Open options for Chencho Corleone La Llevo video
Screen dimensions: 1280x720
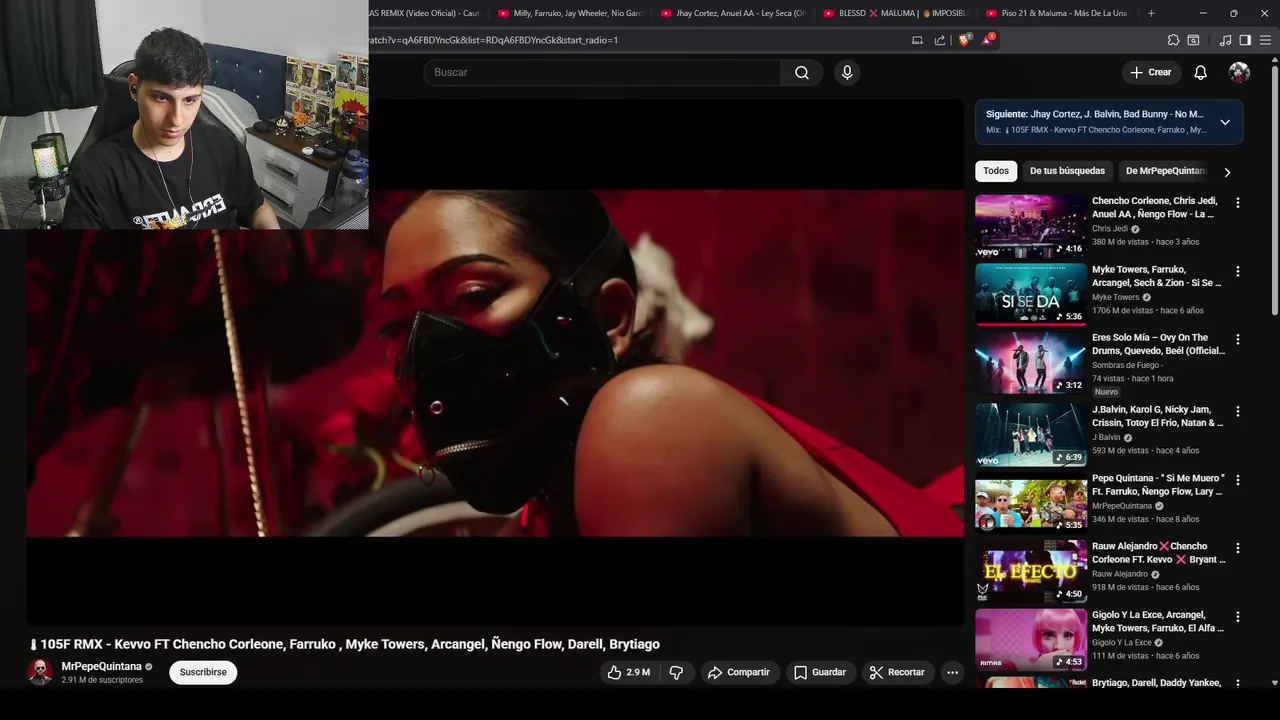point(1237,203)
